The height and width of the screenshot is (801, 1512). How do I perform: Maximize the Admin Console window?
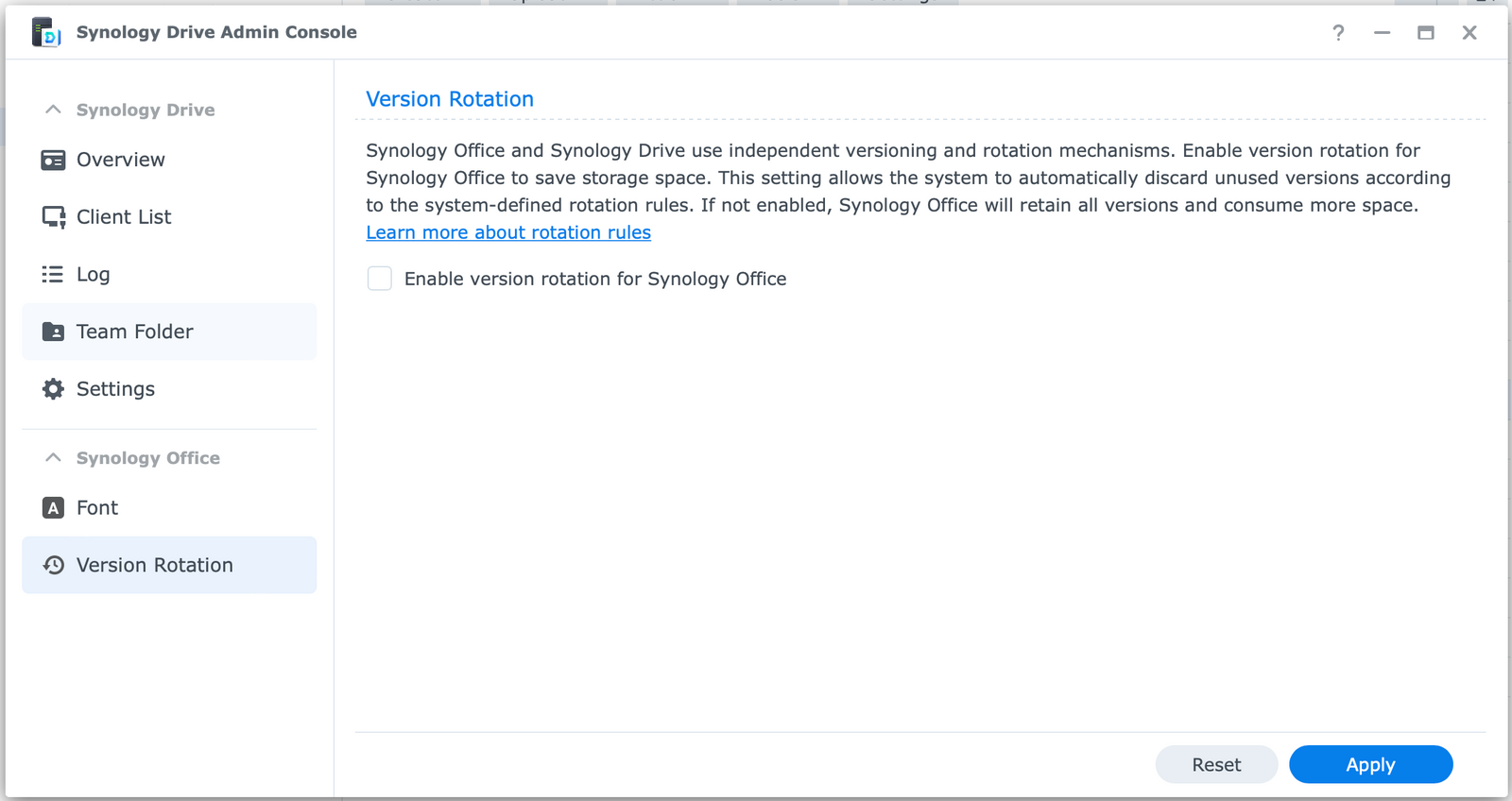pos(1426,33)
